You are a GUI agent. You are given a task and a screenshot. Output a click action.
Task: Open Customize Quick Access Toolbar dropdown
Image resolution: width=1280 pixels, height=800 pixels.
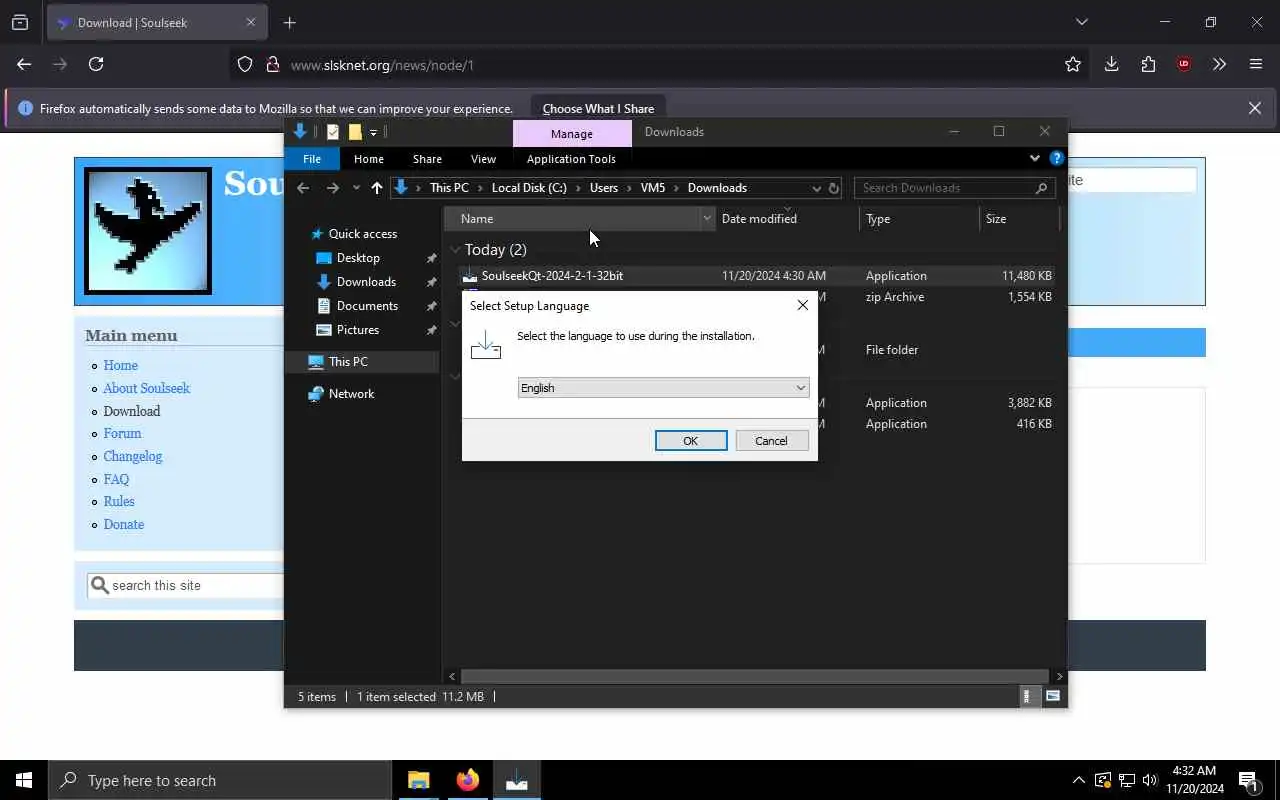pos(373,132)
